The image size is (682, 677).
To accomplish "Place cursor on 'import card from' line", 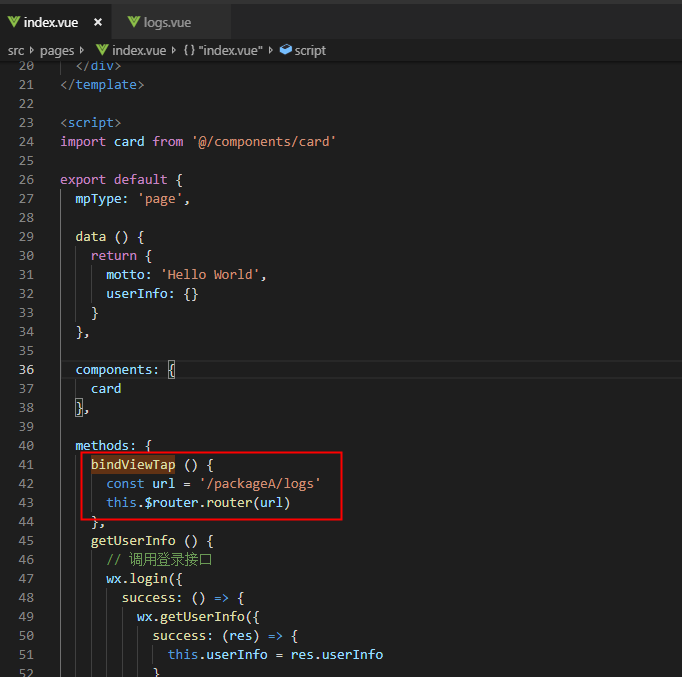I will click(198, 142).
